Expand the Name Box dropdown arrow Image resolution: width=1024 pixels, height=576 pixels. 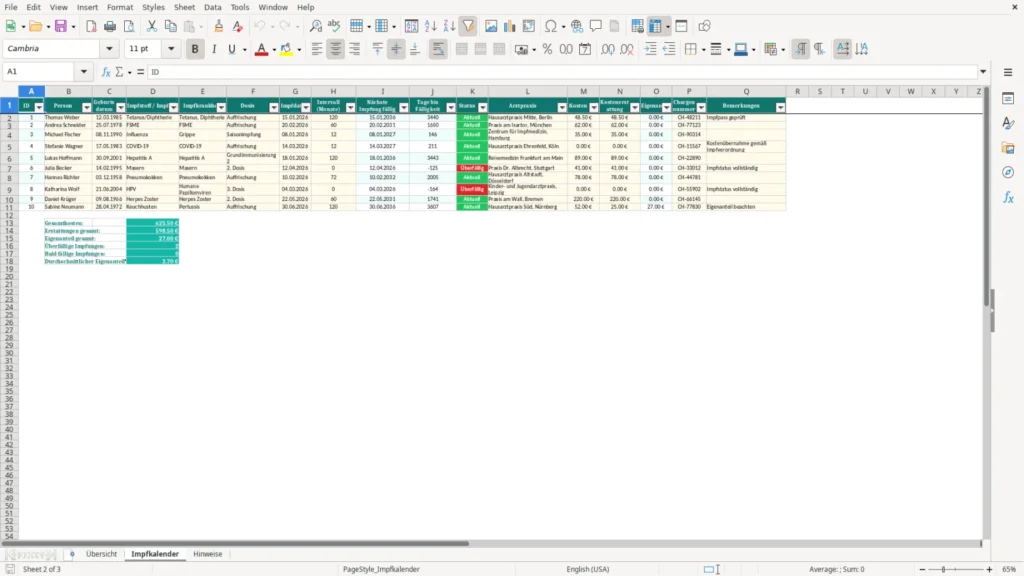[x=84, y=72]
